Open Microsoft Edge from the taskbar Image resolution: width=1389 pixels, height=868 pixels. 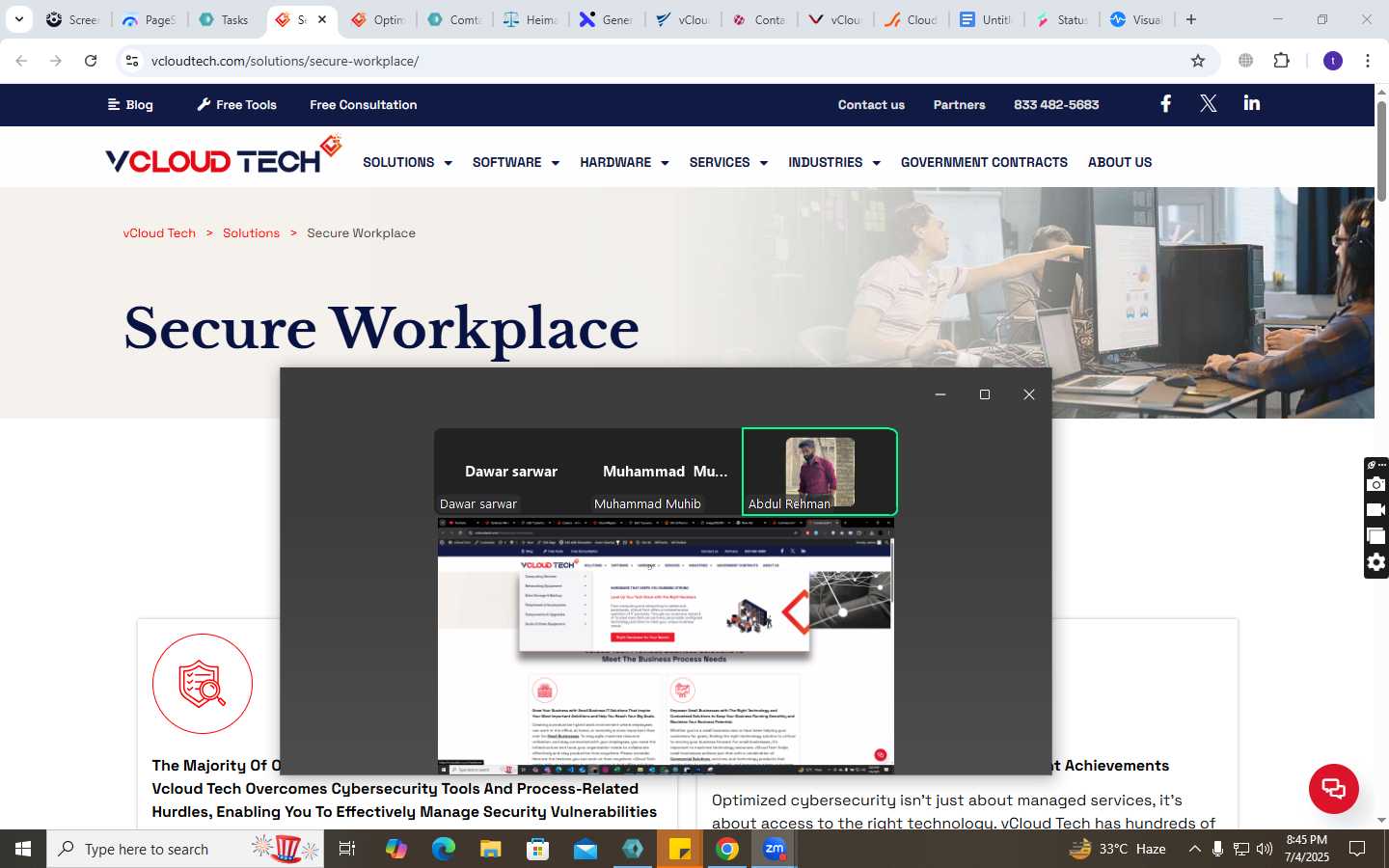(443, 849)
